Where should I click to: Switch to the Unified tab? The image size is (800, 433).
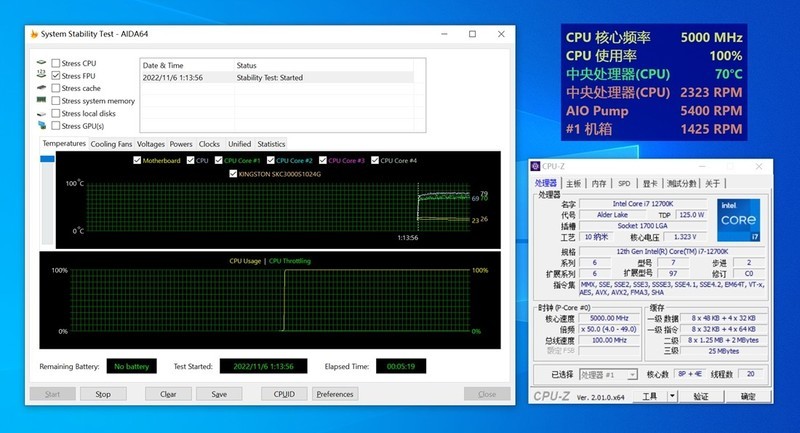[239, 144]
